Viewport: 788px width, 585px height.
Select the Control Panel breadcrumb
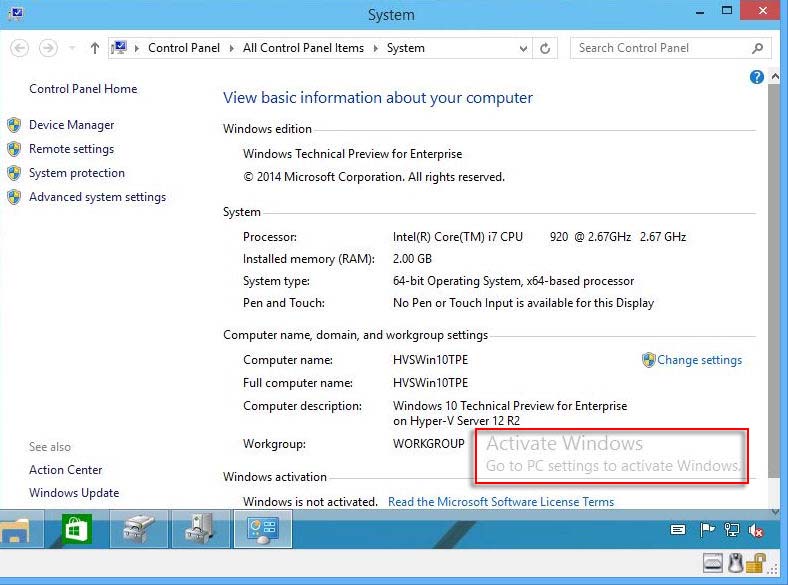[184, 48]
